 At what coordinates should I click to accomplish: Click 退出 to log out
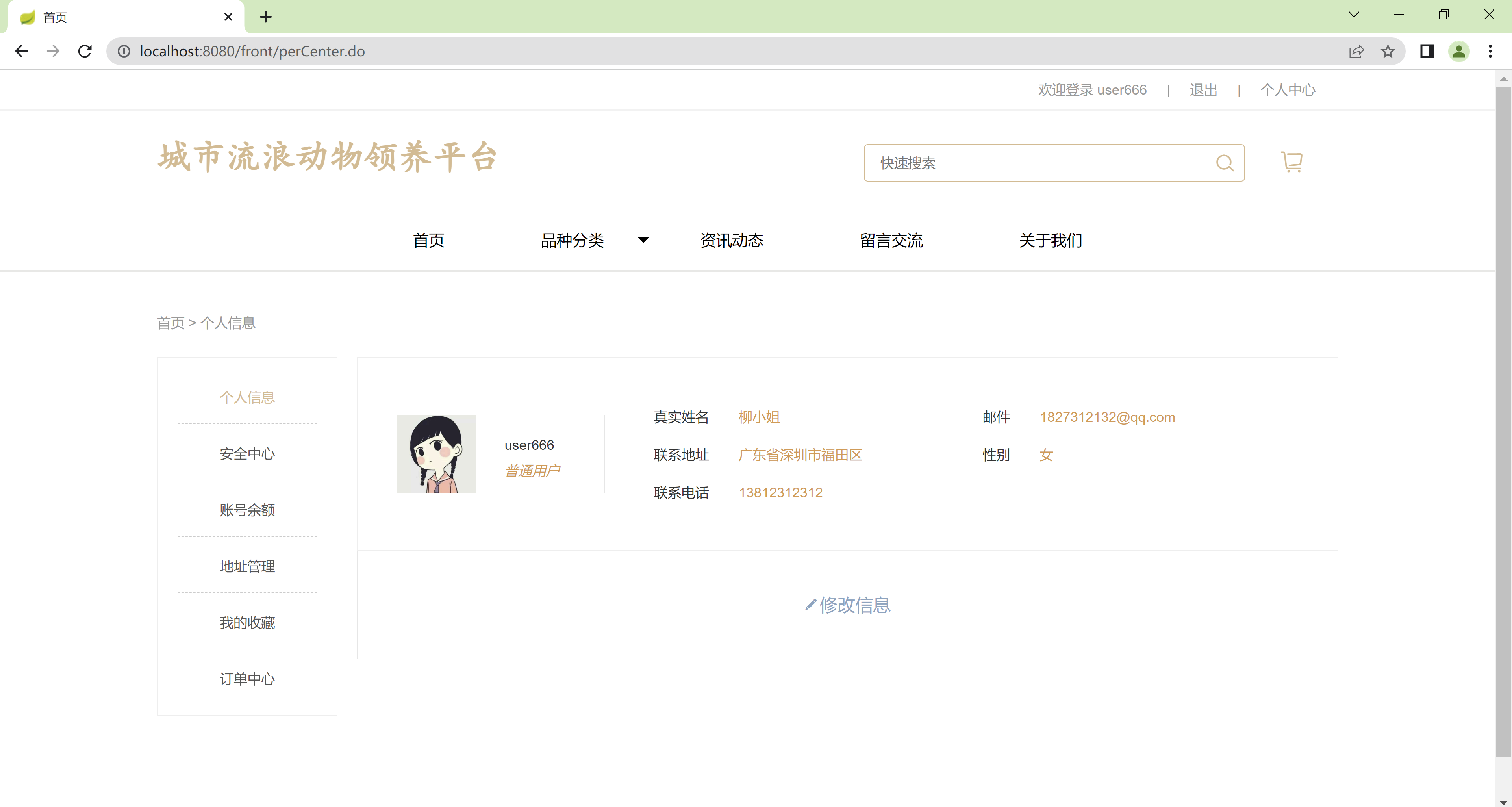[x=1203, y=90]
